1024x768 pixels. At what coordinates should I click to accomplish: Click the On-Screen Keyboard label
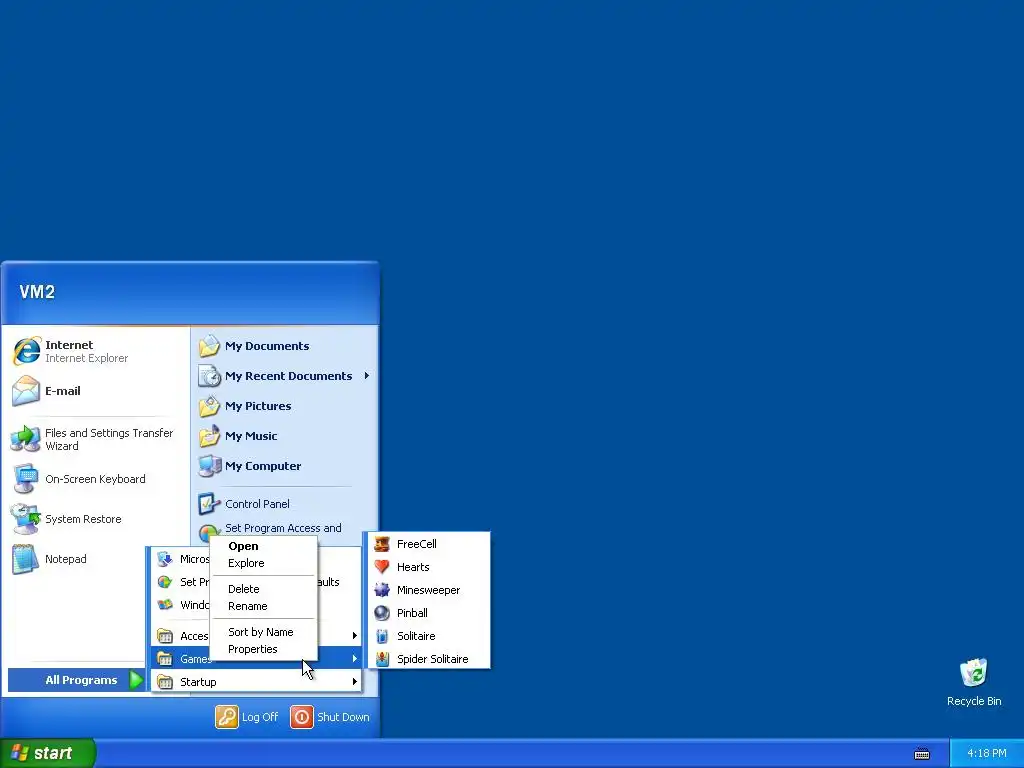[95, 479]
